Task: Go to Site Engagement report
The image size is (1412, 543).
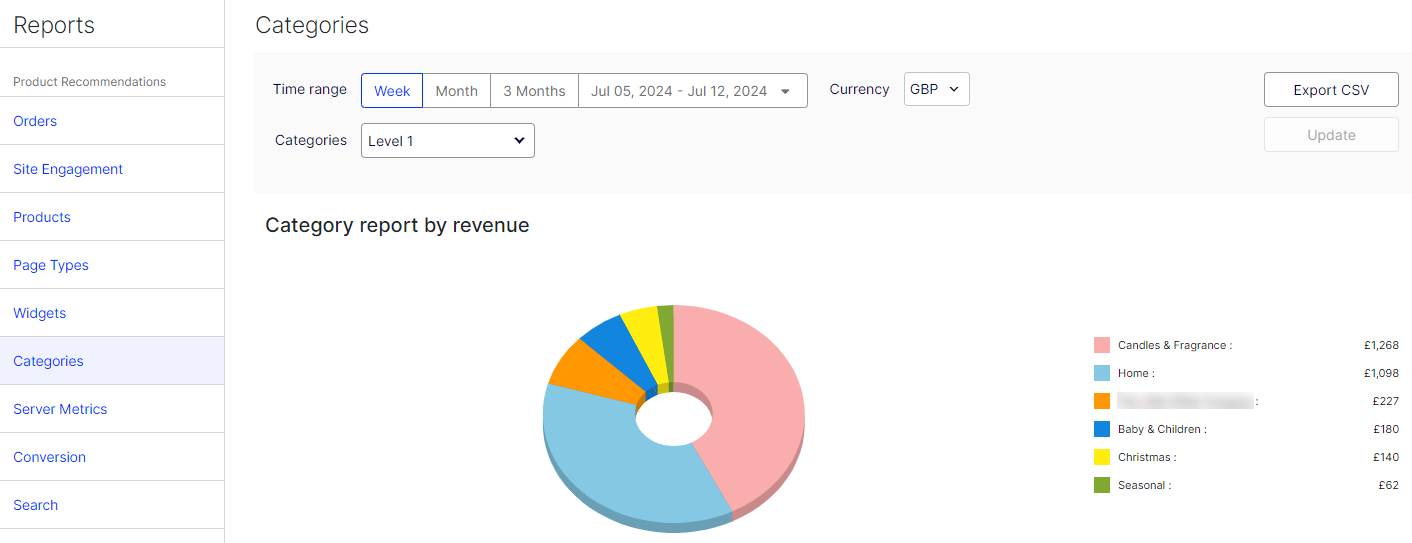Action: (x=68, y=169)
